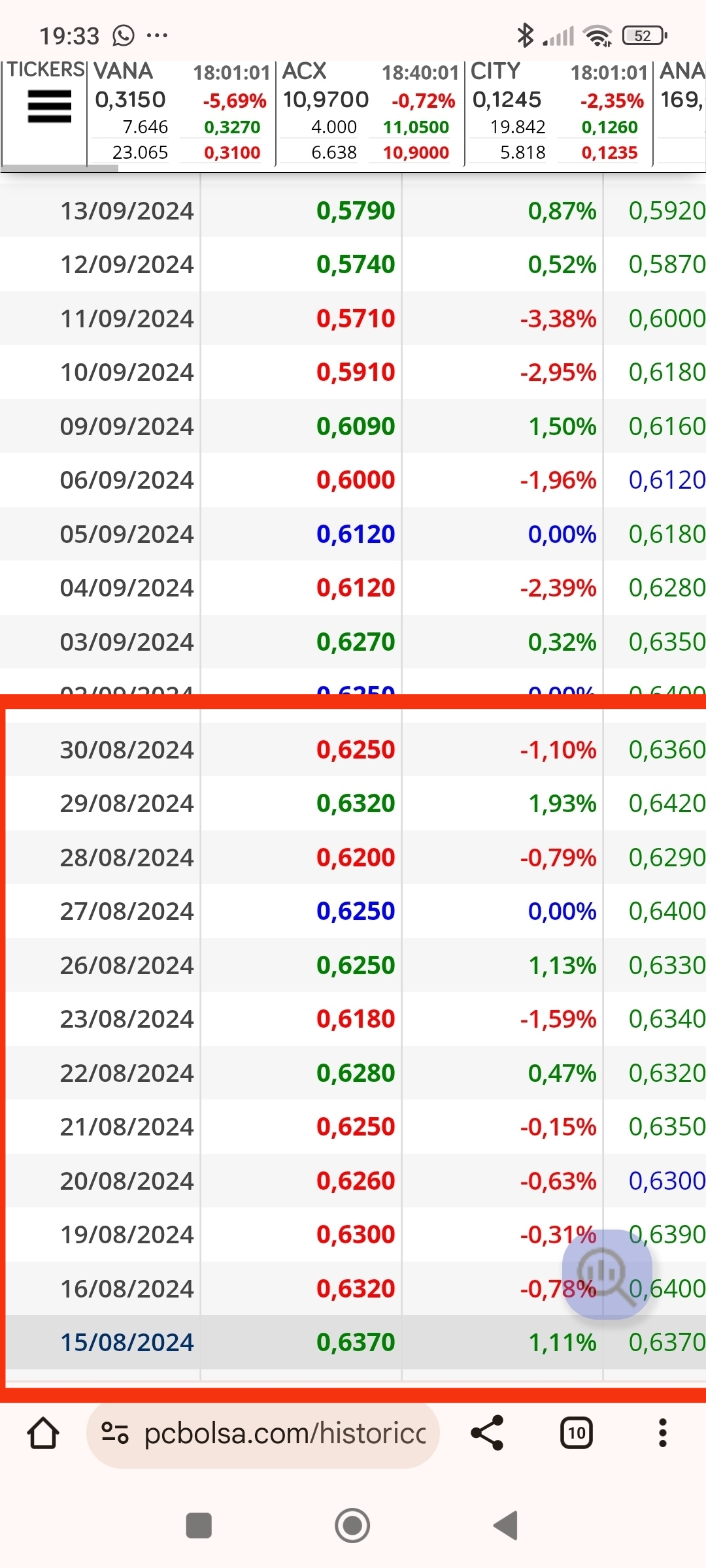Tap the Wi-Fi status icon

click(598, 35)
